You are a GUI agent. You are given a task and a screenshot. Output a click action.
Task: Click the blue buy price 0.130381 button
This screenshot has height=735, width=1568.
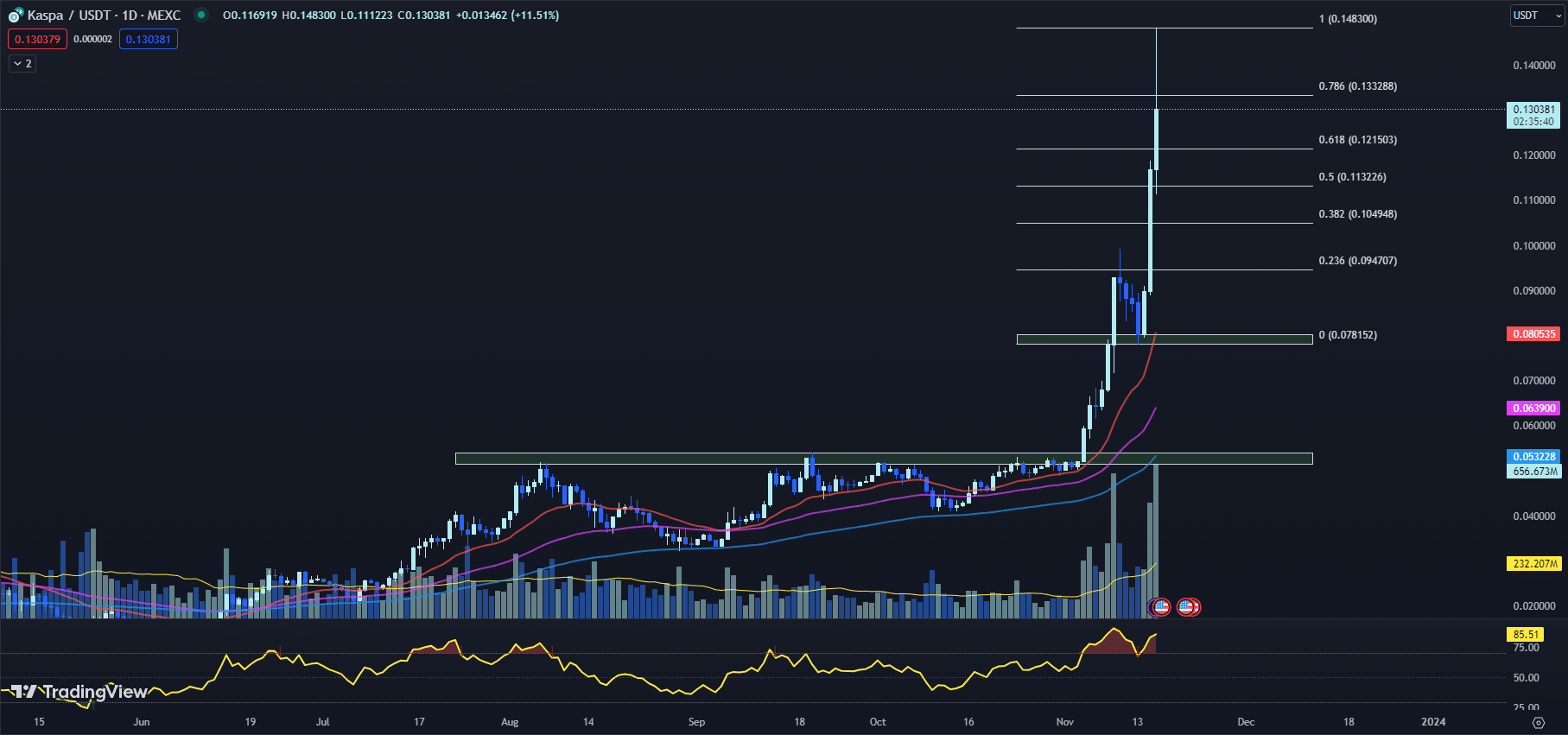(x=149, y=39)
